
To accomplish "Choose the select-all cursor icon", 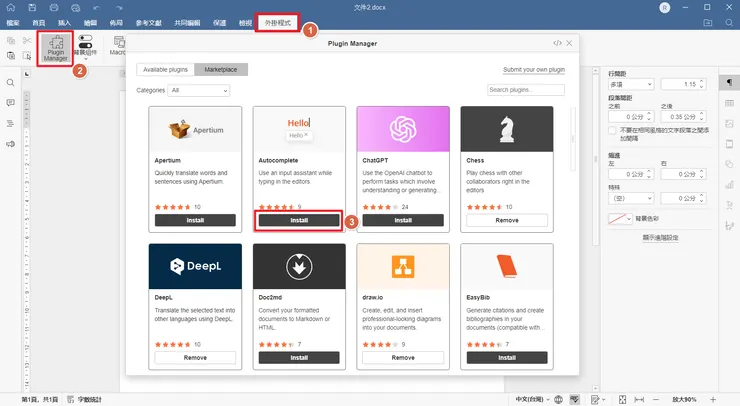I will click(x=27, y=56).
